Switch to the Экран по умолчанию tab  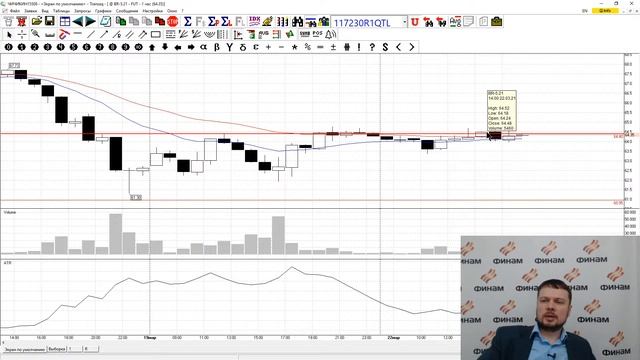point(24,350)
